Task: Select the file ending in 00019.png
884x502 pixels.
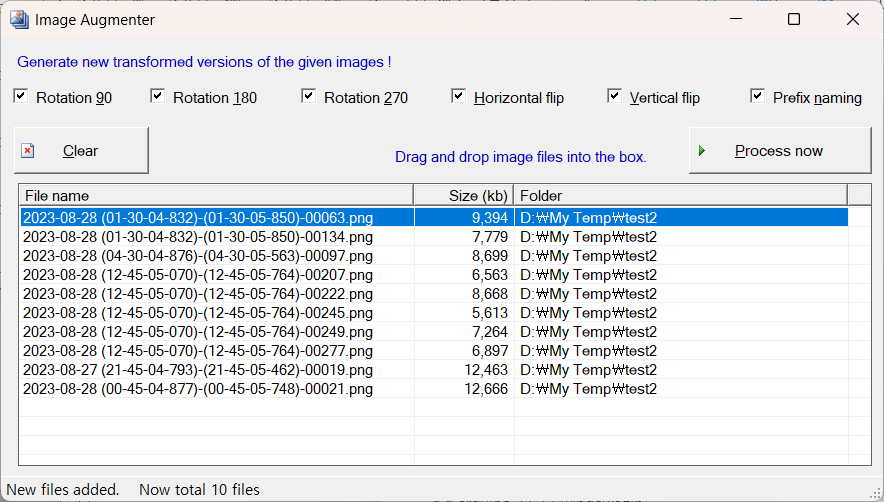Action: [198, 369]
